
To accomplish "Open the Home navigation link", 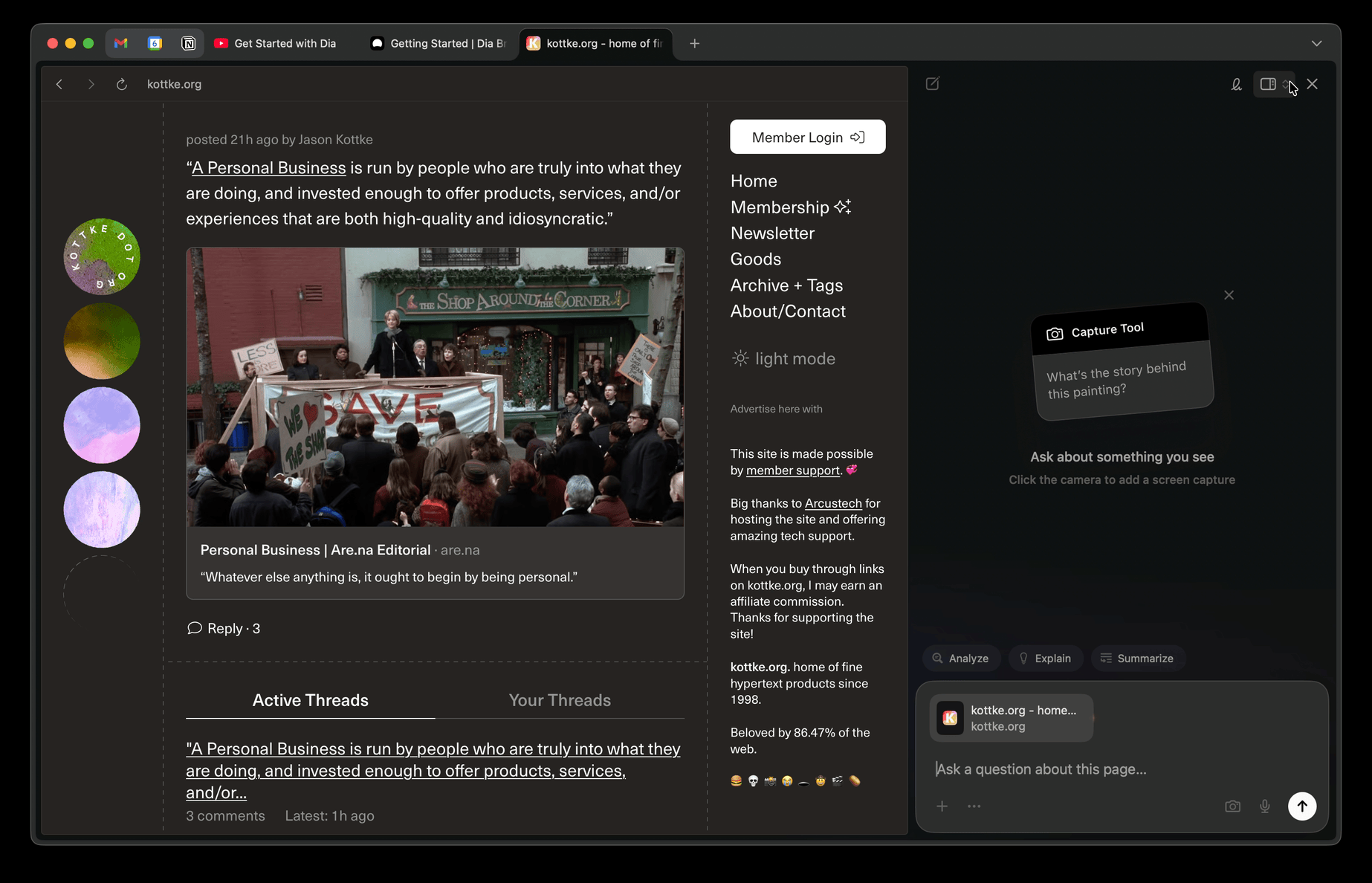I will click(754, 181).
